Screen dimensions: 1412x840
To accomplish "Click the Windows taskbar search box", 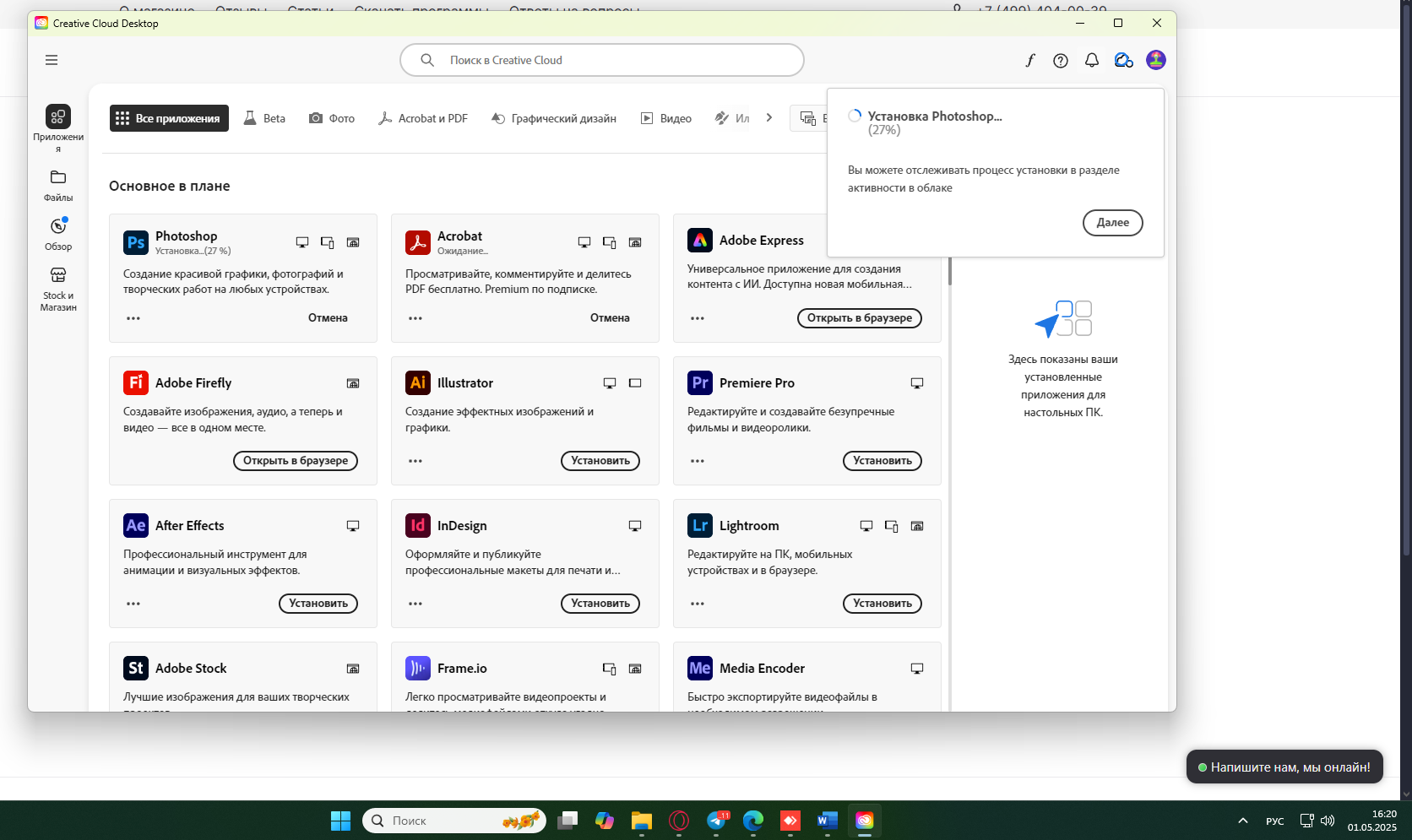I will tap(454, 821).
